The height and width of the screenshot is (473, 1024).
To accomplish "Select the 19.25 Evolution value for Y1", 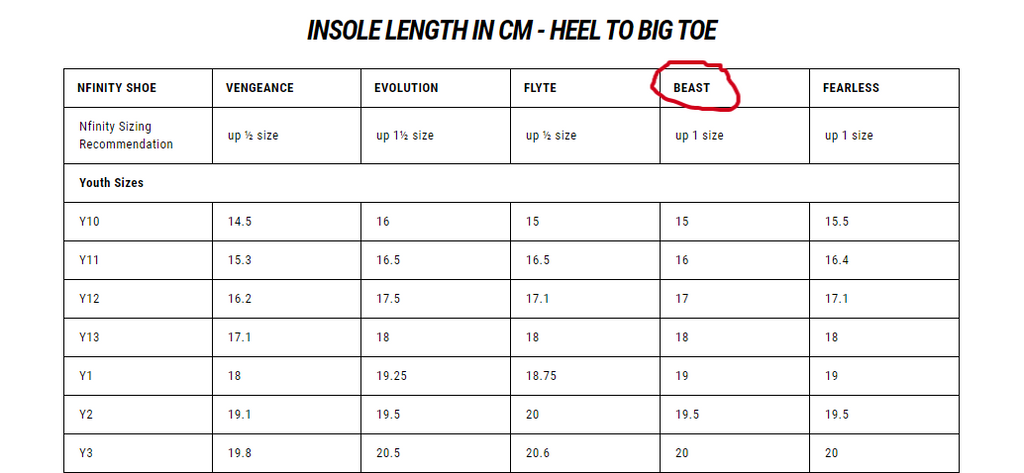I will click(391, 377).
